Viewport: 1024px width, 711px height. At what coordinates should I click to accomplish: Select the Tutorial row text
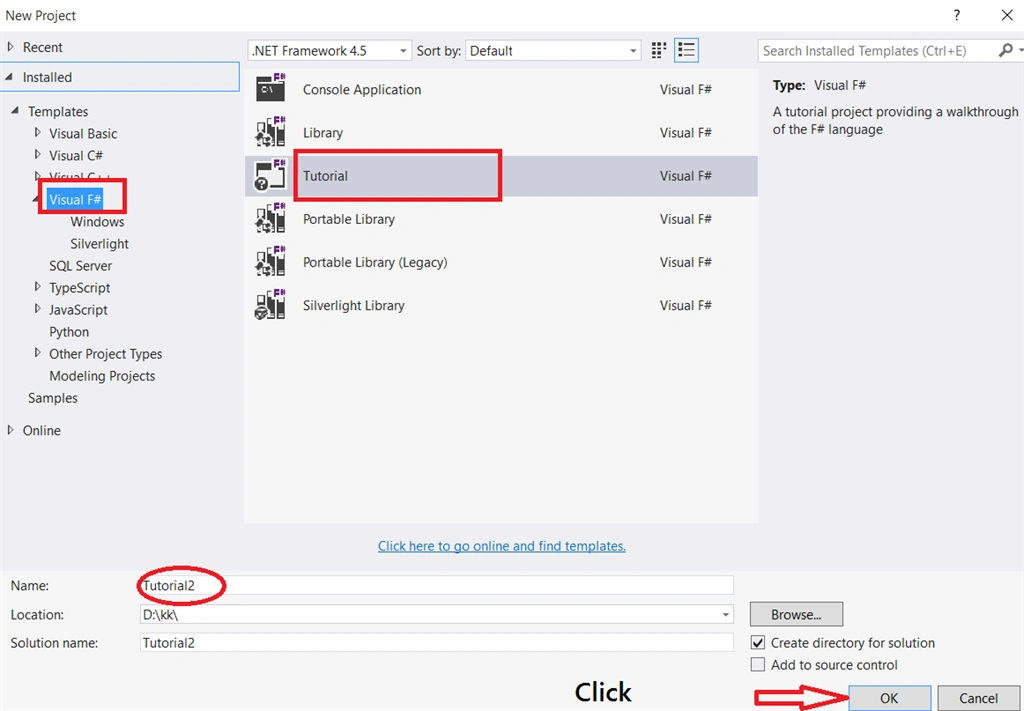pos(325,176)
